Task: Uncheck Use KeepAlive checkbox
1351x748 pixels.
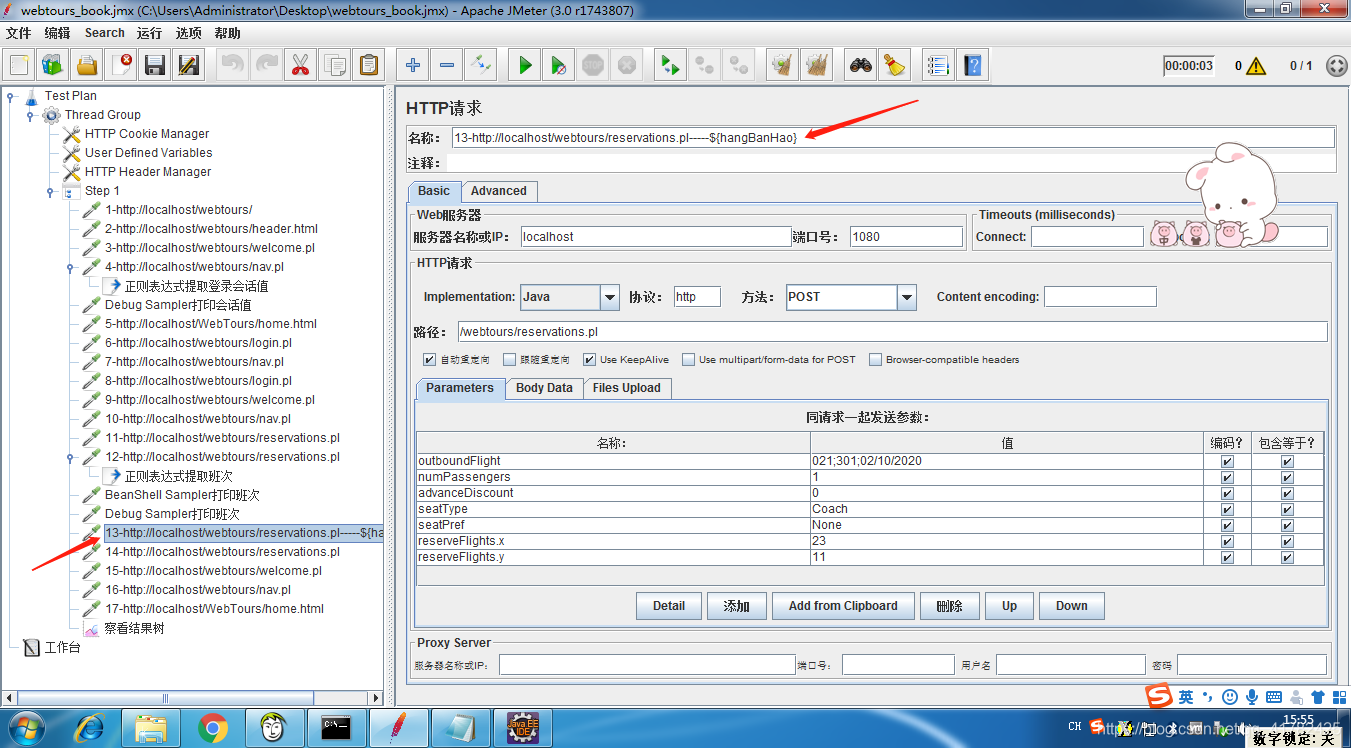Action: [x=590, y=359]
